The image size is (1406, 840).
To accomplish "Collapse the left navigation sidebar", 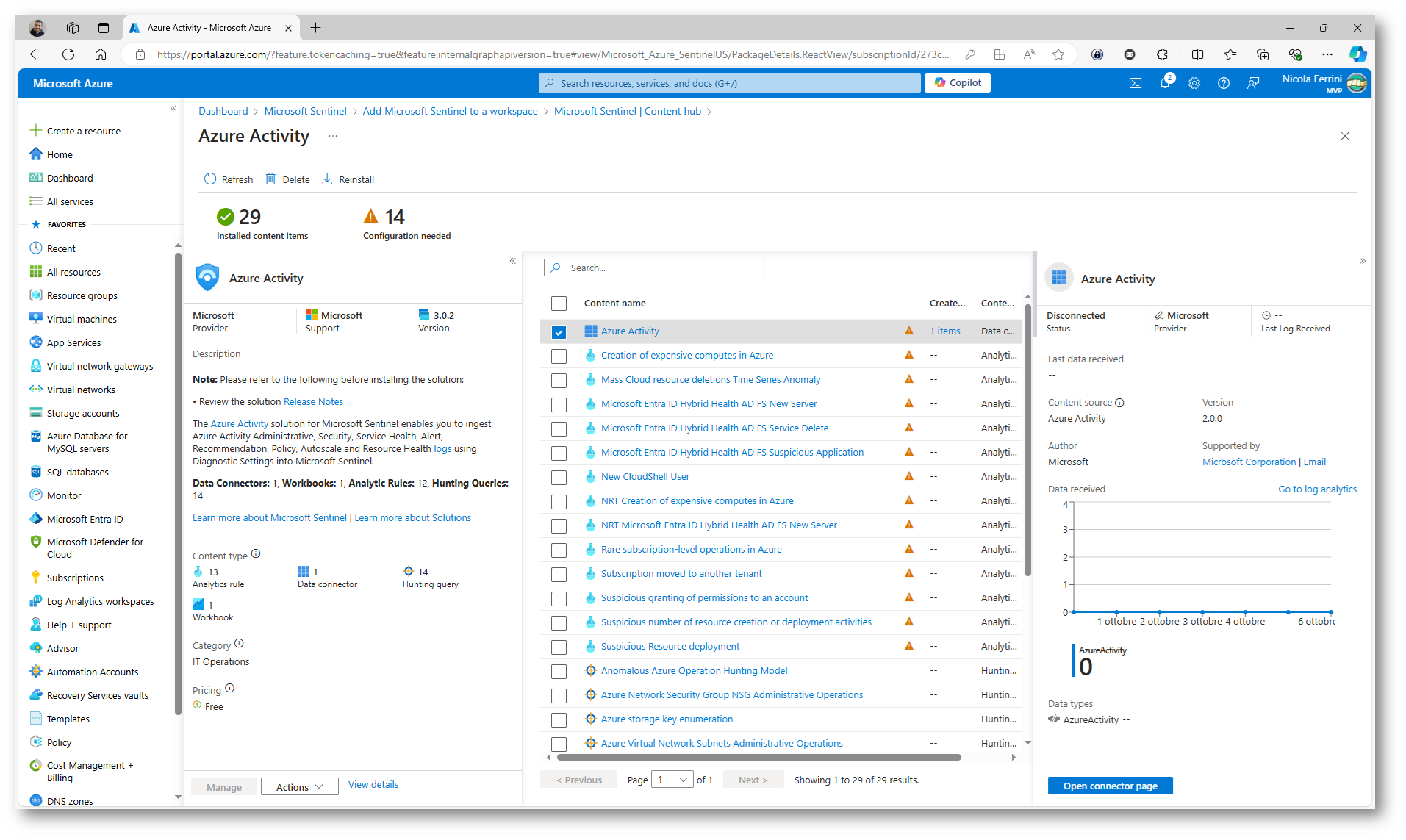I will pyautogui.click(x=173, y=109).
